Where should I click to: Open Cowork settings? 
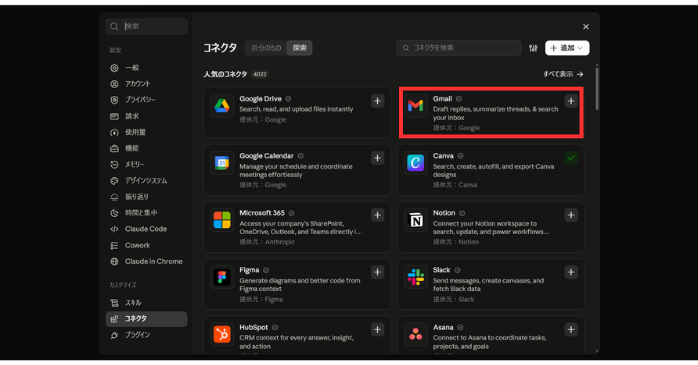pos(146,245)
